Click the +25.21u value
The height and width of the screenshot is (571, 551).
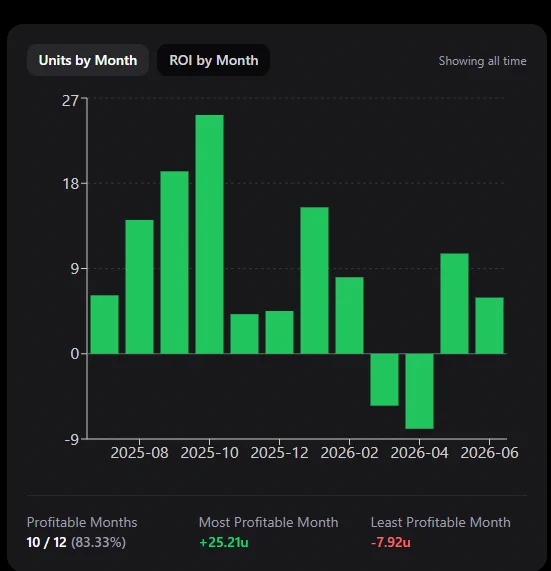pyautogui.click(x=224, y=542)
